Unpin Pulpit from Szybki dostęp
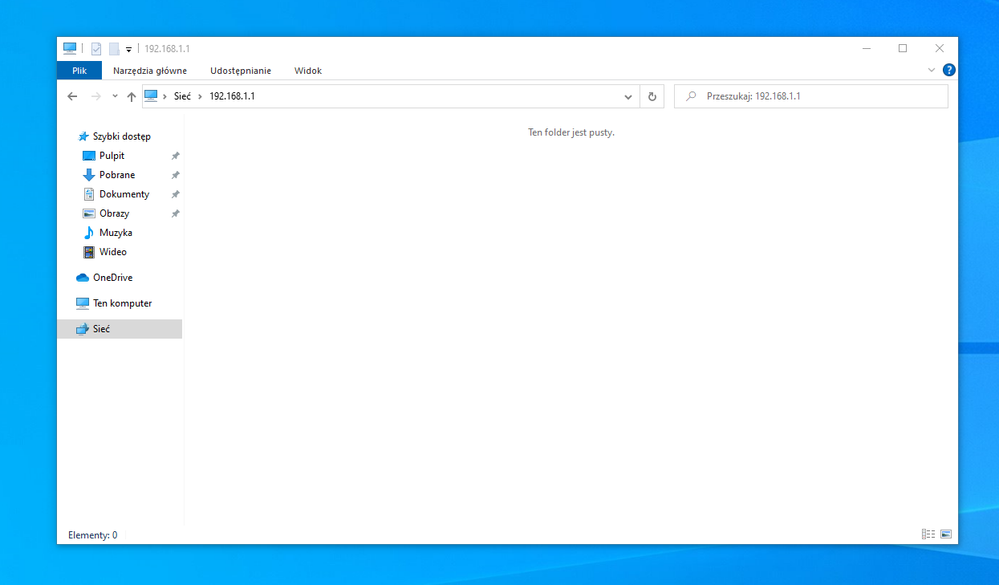 point(175,155)
